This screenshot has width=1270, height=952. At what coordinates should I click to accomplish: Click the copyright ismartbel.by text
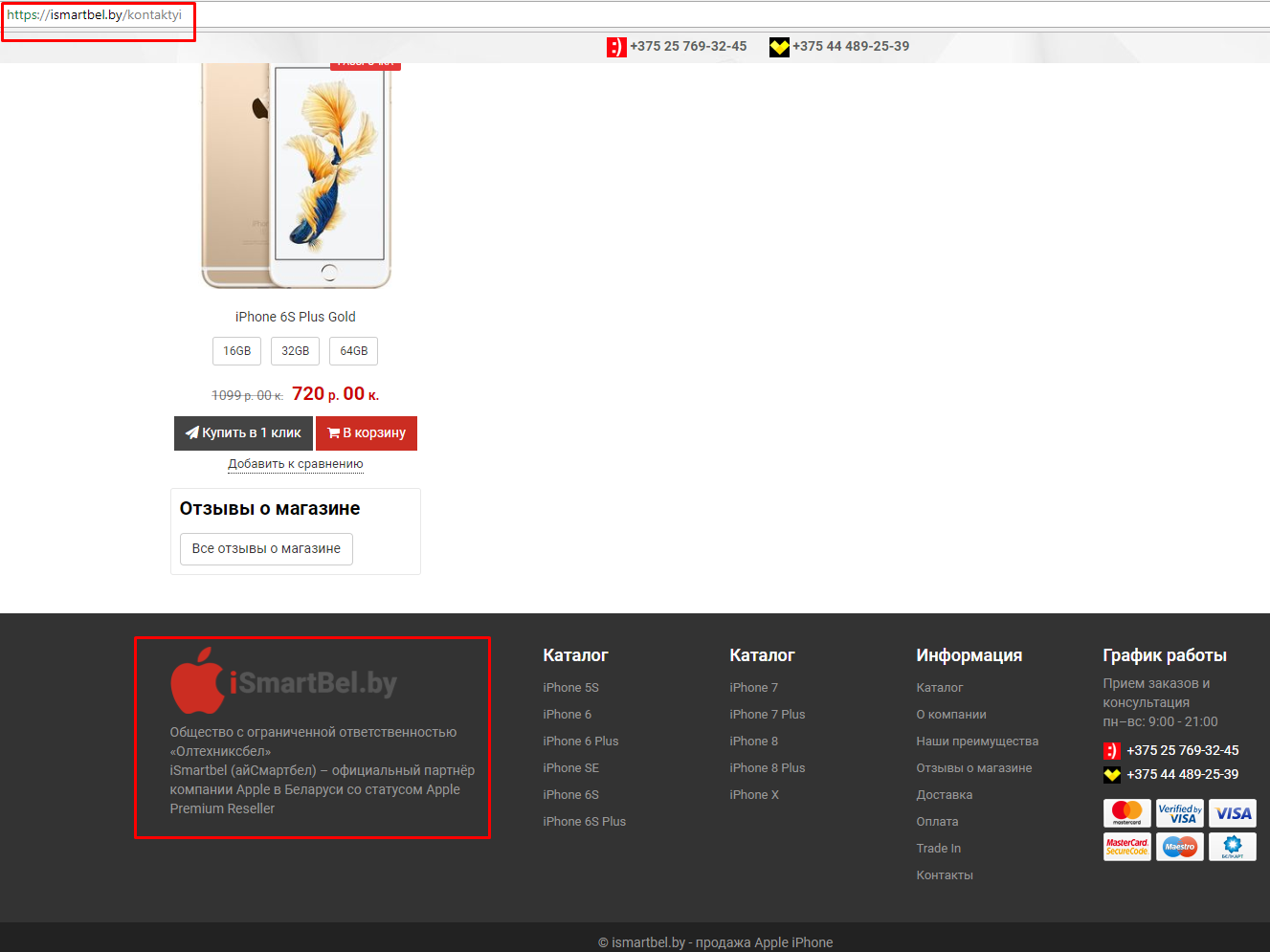pyautogui.click(x=716, y=942)
